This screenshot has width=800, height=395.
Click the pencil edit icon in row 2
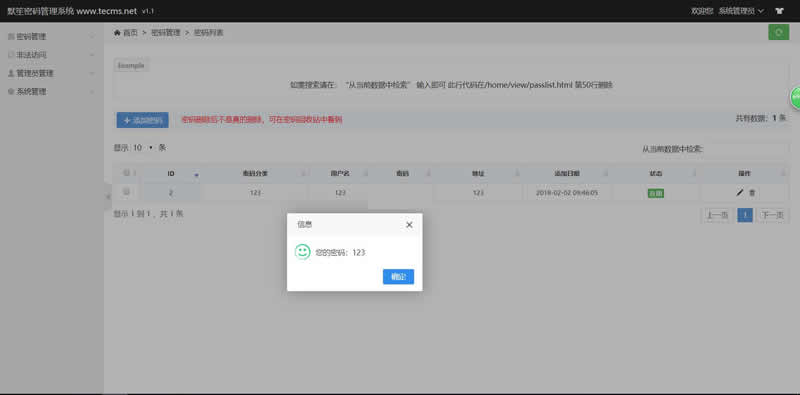740,193
